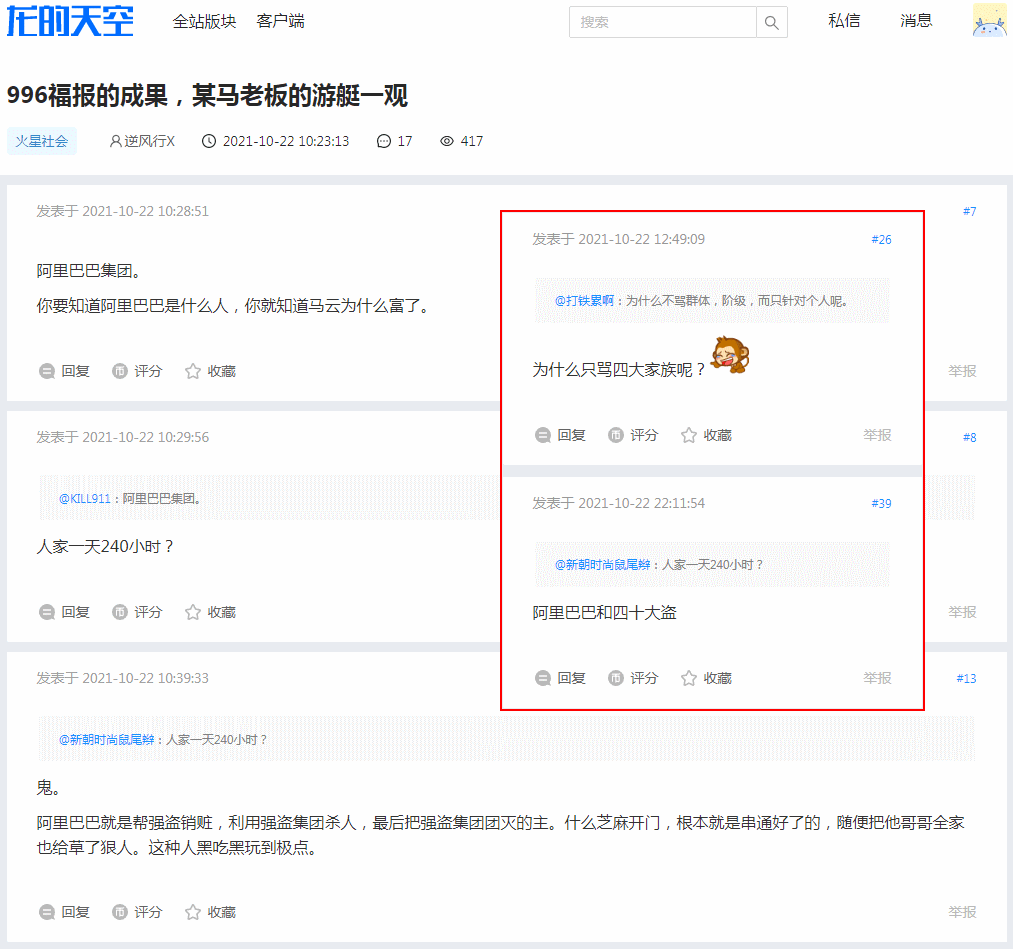Click the view count eye icon showing 417
The image size is (1013, 949).
tap(446, 141)
